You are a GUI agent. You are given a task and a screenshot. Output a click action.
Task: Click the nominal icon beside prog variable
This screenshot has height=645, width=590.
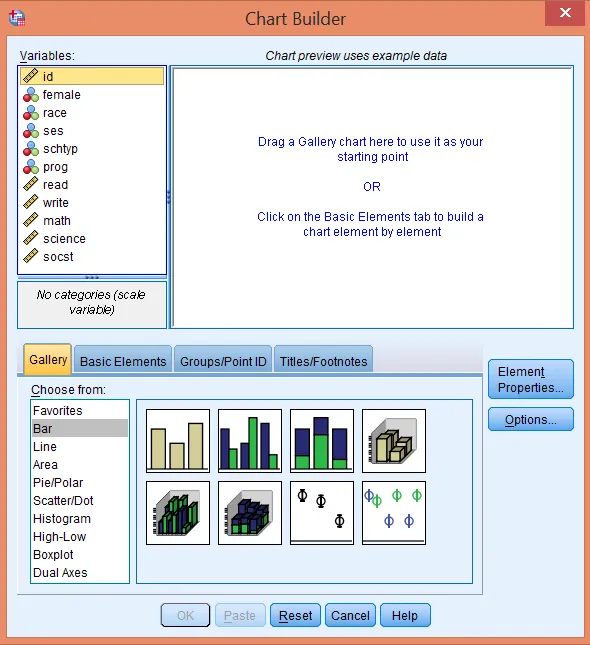click(x=30, y=167)
